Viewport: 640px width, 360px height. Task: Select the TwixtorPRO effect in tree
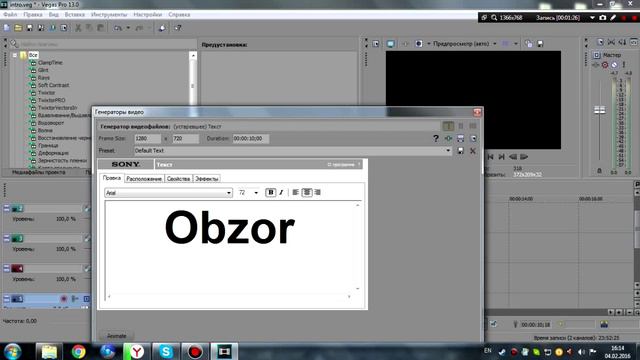coord(51,100)
